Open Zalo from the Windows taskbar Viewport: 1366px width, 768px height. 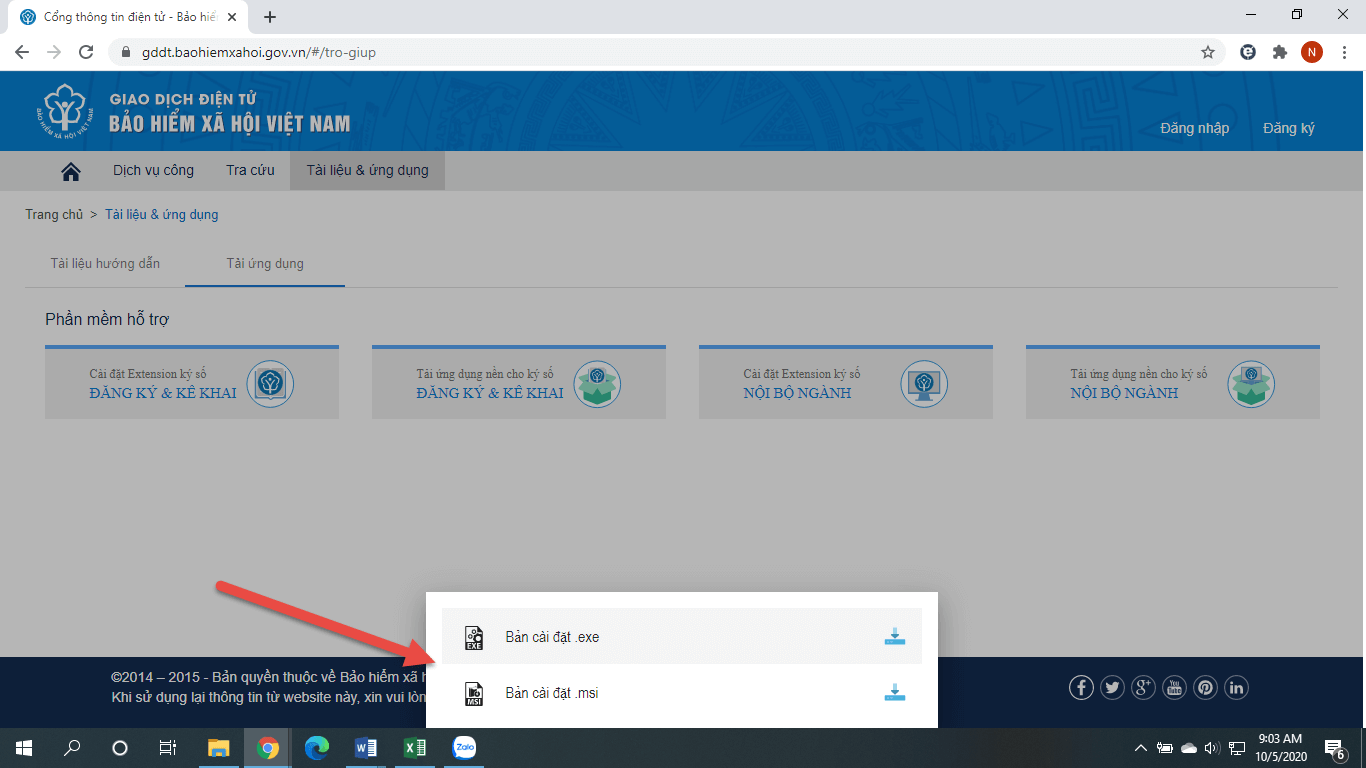[x=464, y=748]
